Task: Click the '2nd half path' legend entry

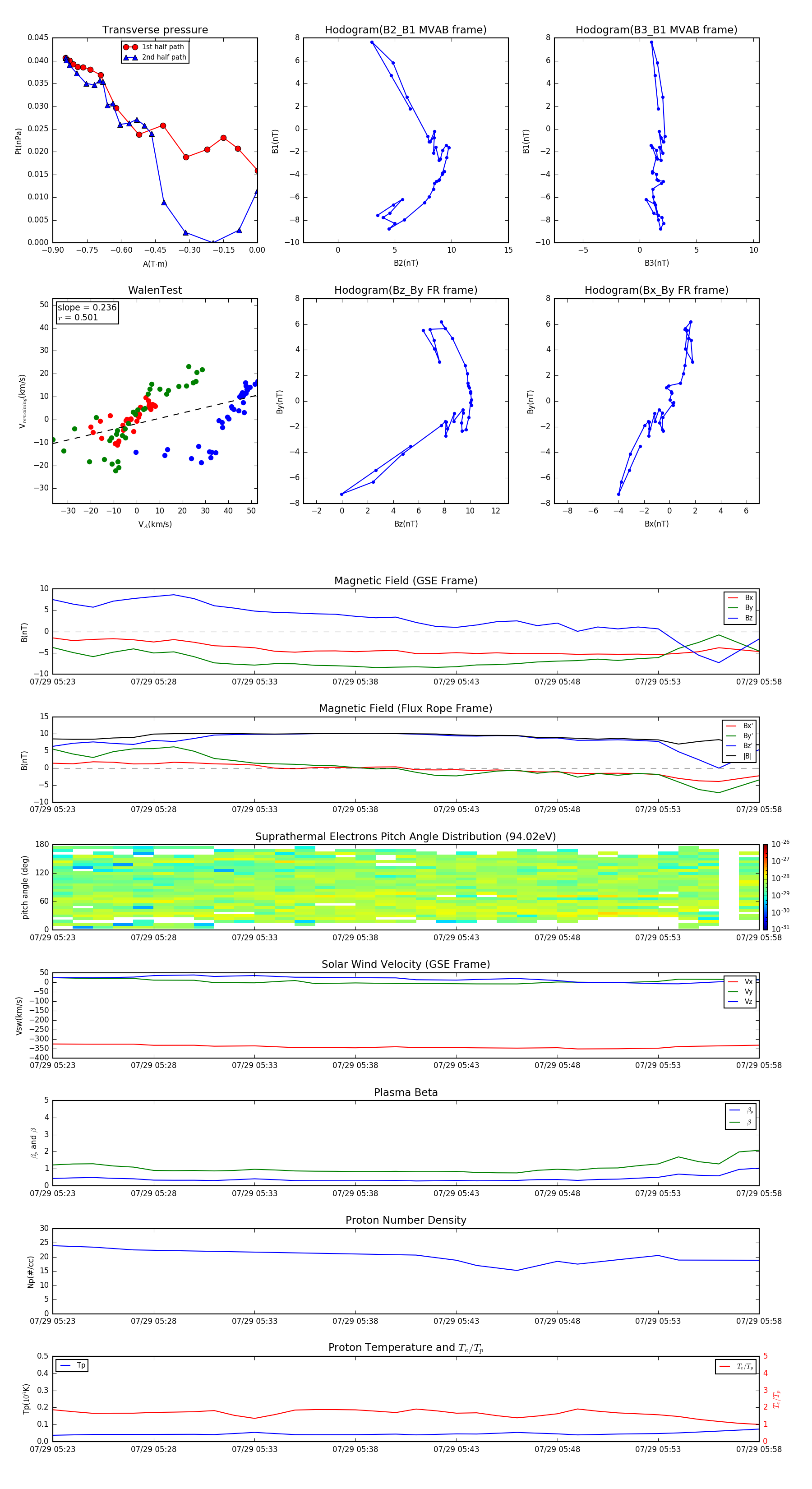Action: pyautogui.click(x=155, y=57)
